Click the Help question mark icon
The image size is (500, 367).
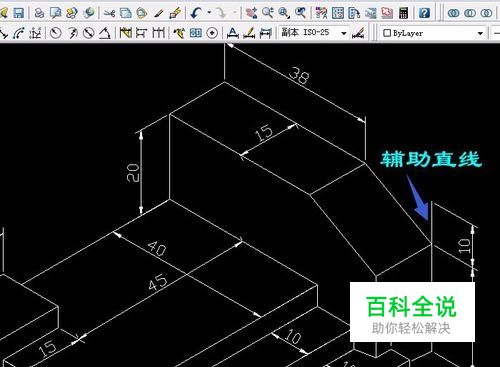click(424, 13)
